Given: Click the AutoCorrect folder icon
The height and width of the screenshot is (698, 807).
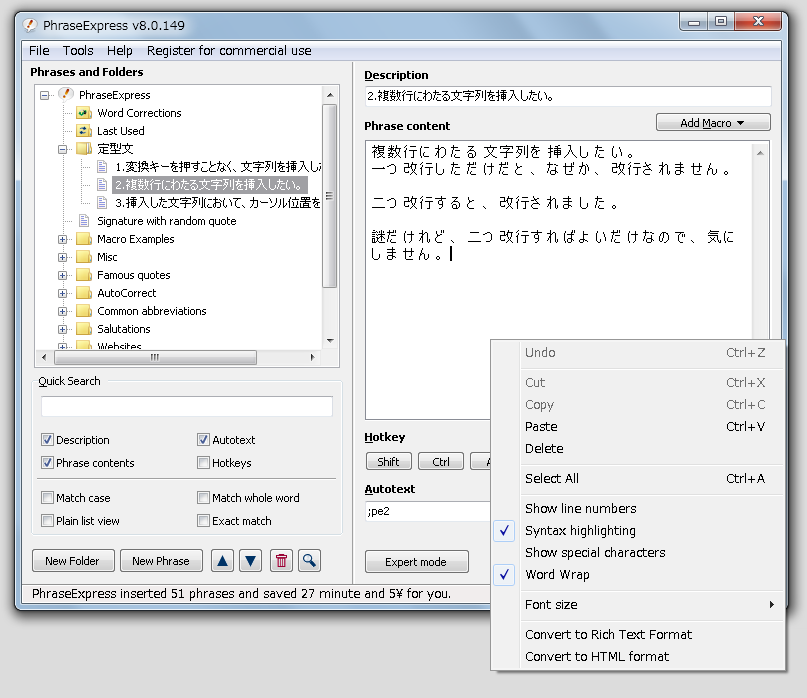Looking at the screenshot, I should coord(83,293).
